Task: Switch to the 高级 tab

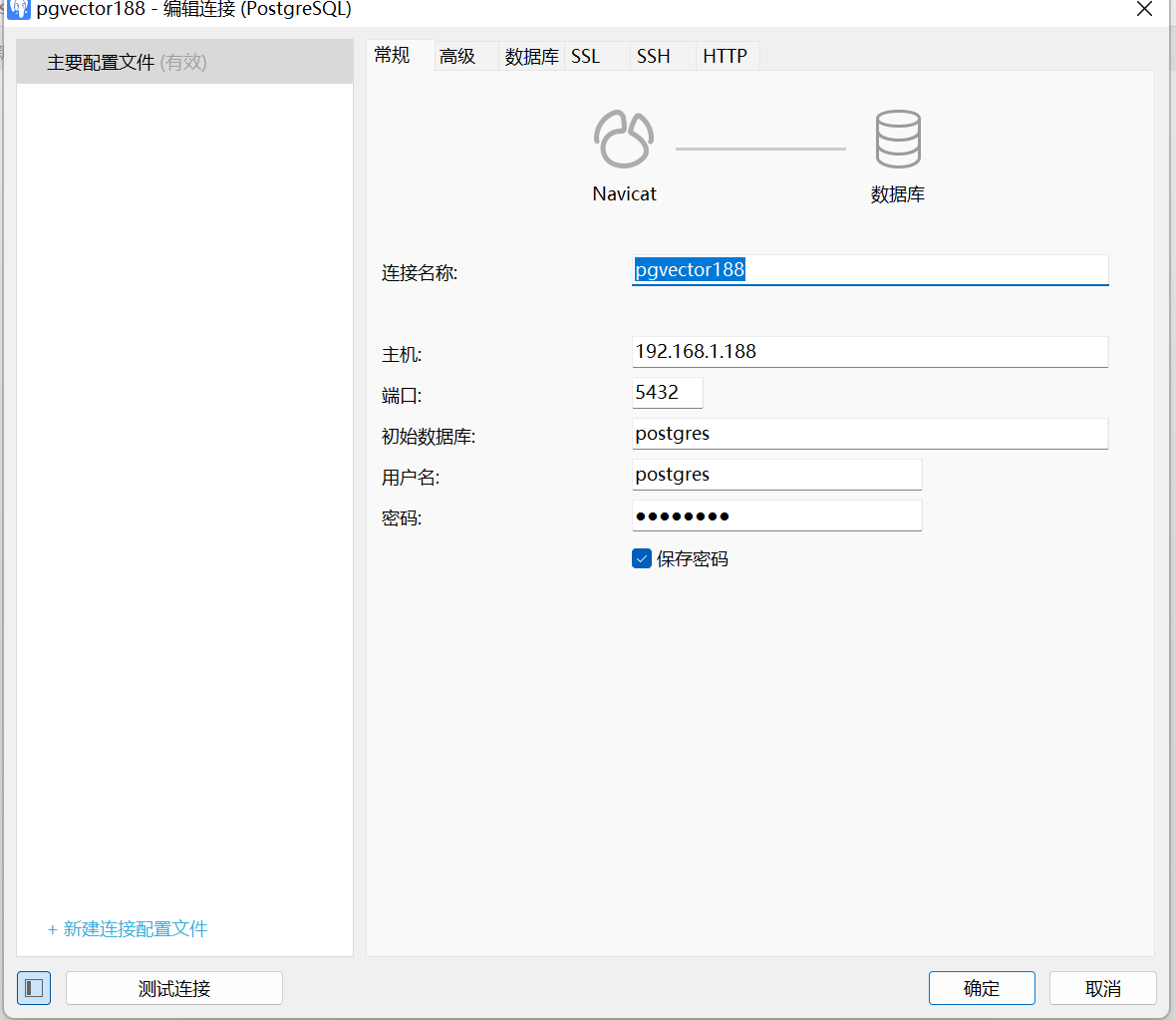Action: pyautogui.click(x=457, y=57)
